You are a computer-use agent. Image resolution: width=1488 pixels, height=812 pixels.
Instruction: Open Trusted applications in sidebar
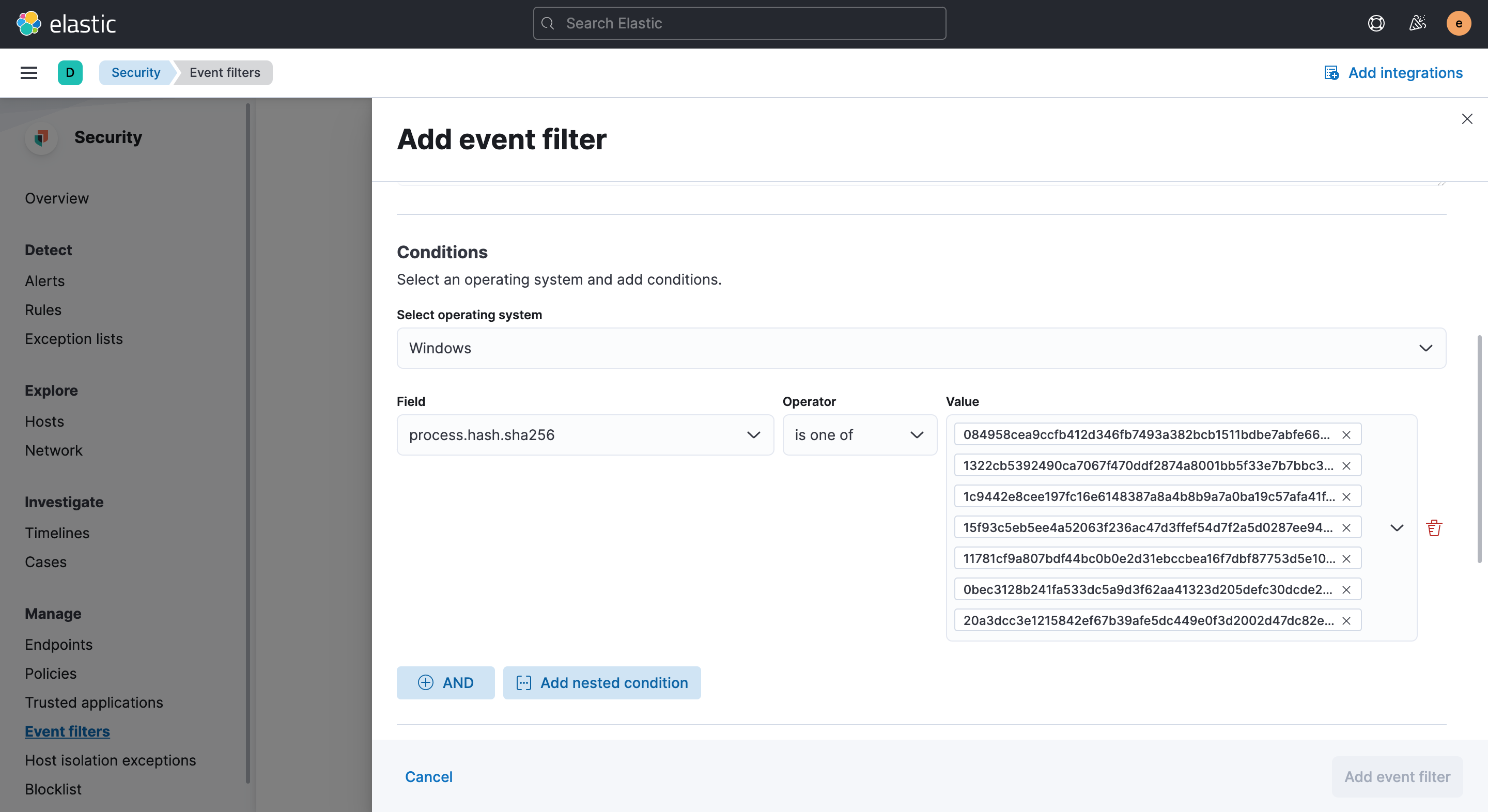point(94,702)
